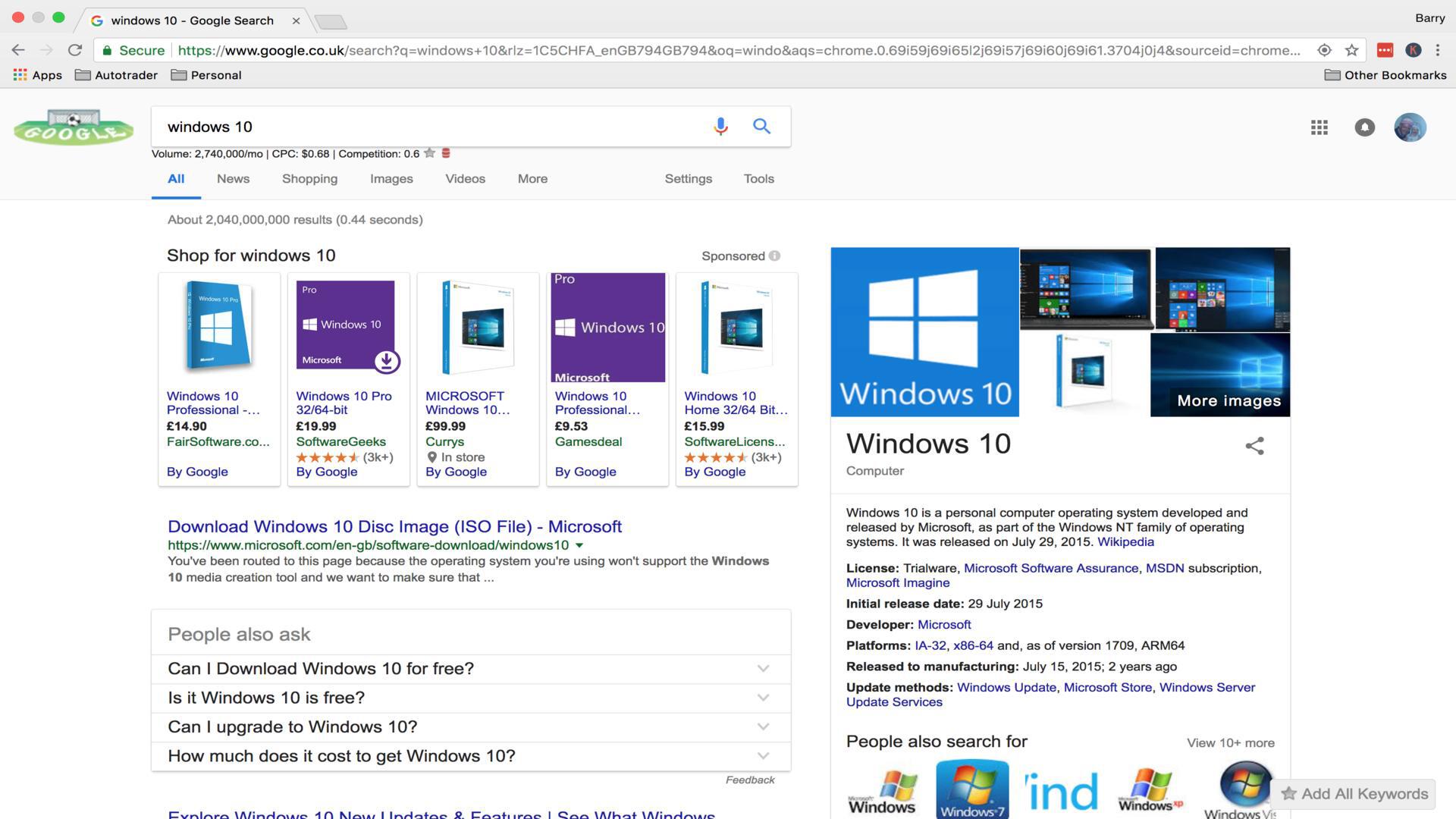Click the Google doodle logo

pyautogui.click(x=74, y=127)
